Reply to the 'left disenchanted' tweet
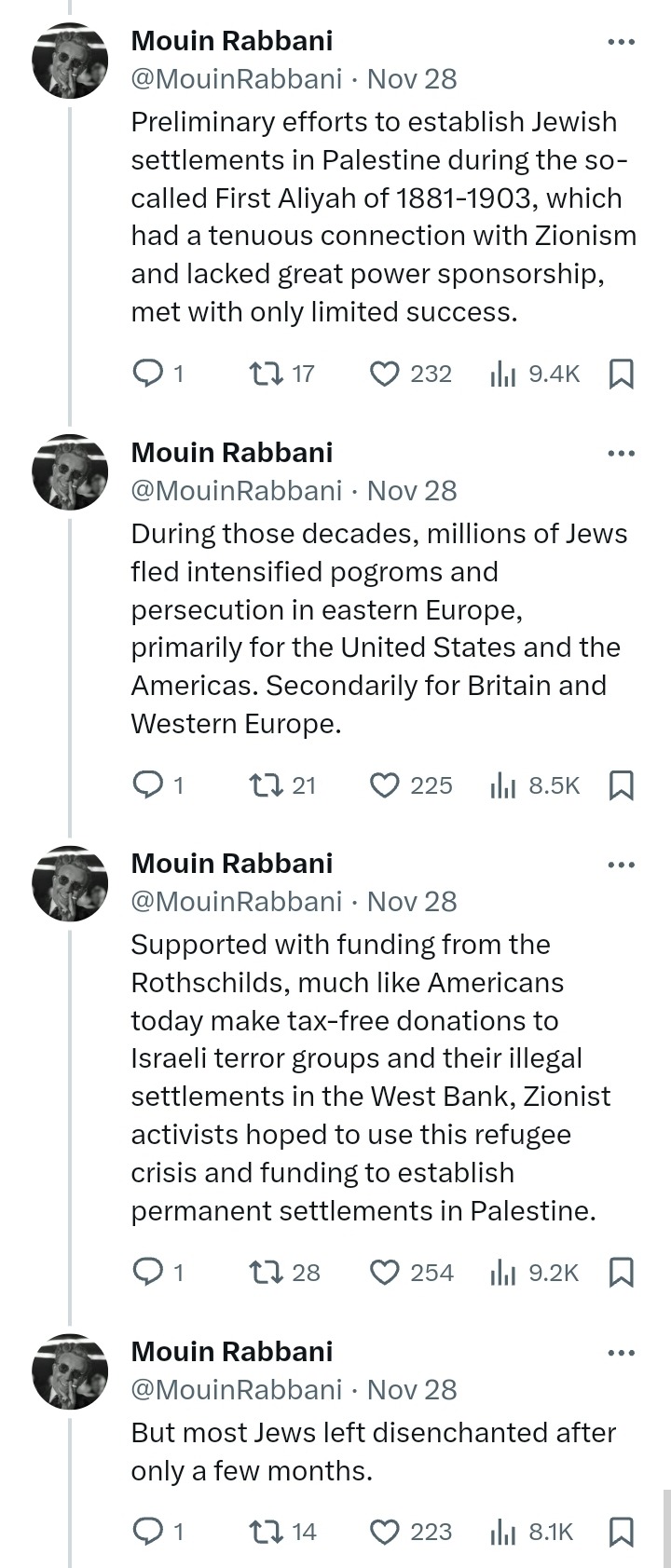The height and width of the screenshot is (1568, 671). 147,1531
